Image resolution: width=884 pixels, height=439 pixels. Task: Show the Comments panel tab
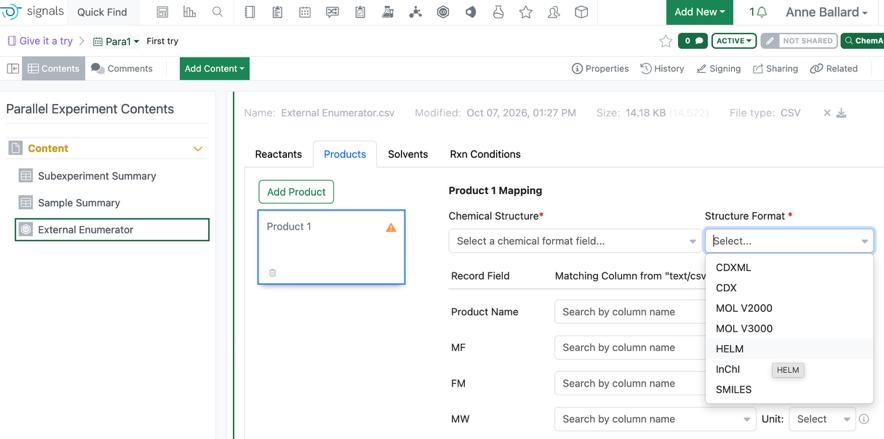pyautogui.click(x=122, y=69)
